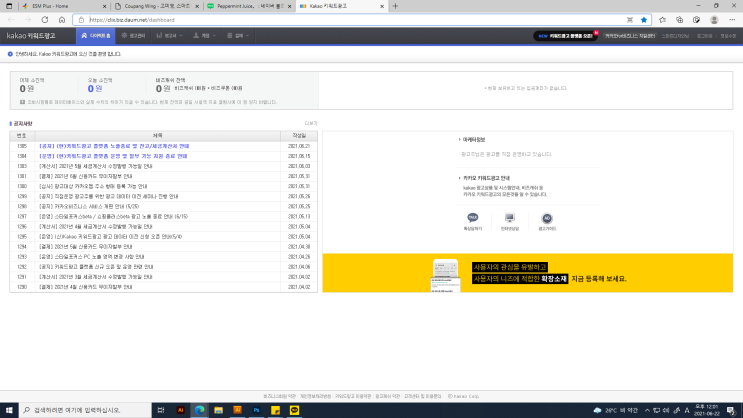The width and height of the screenshot is (743, 418).
Task: Click the browser back arrow
Action: tap(10, 20)
